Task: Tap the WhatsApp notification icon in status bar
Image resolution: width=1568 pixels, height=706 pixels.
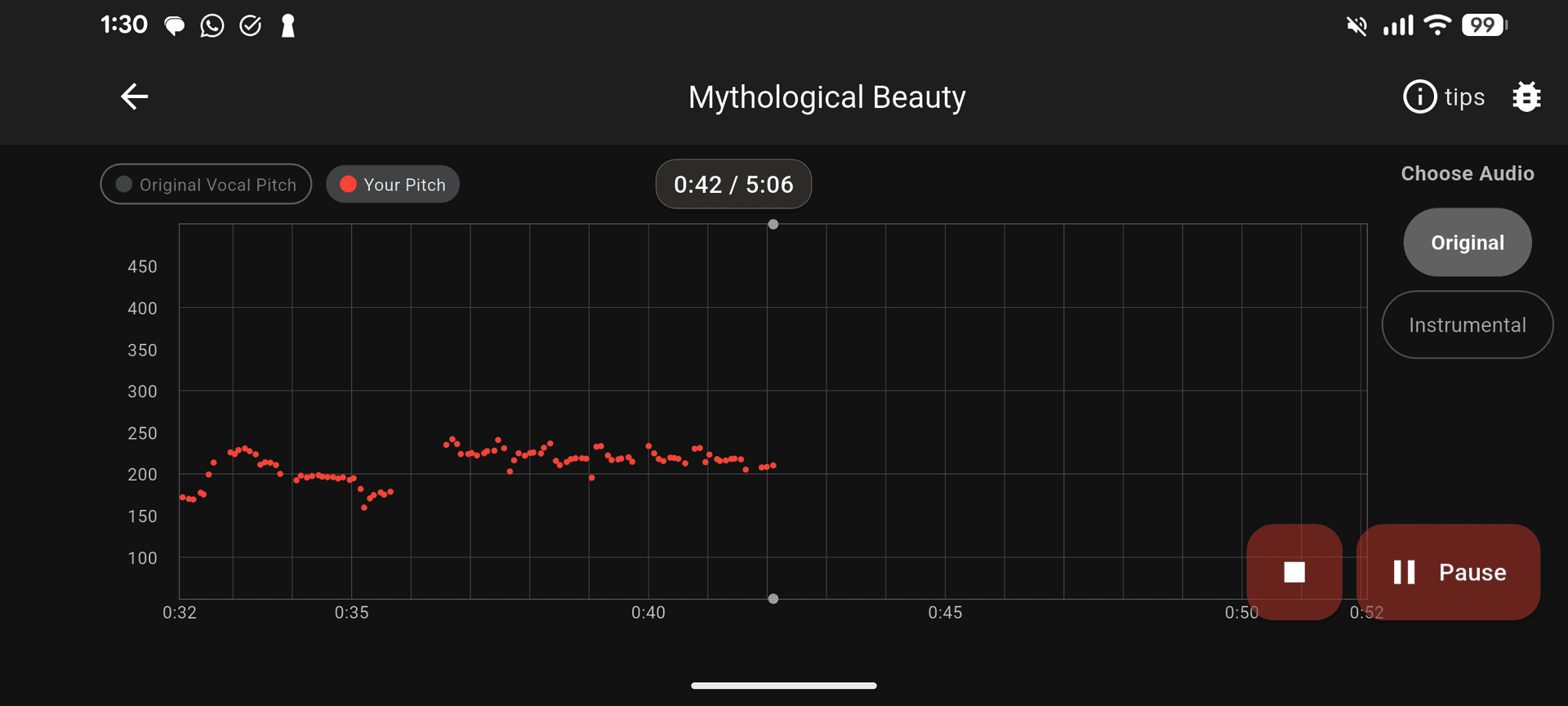Action: pyautogui.click(x=212, y=26)
